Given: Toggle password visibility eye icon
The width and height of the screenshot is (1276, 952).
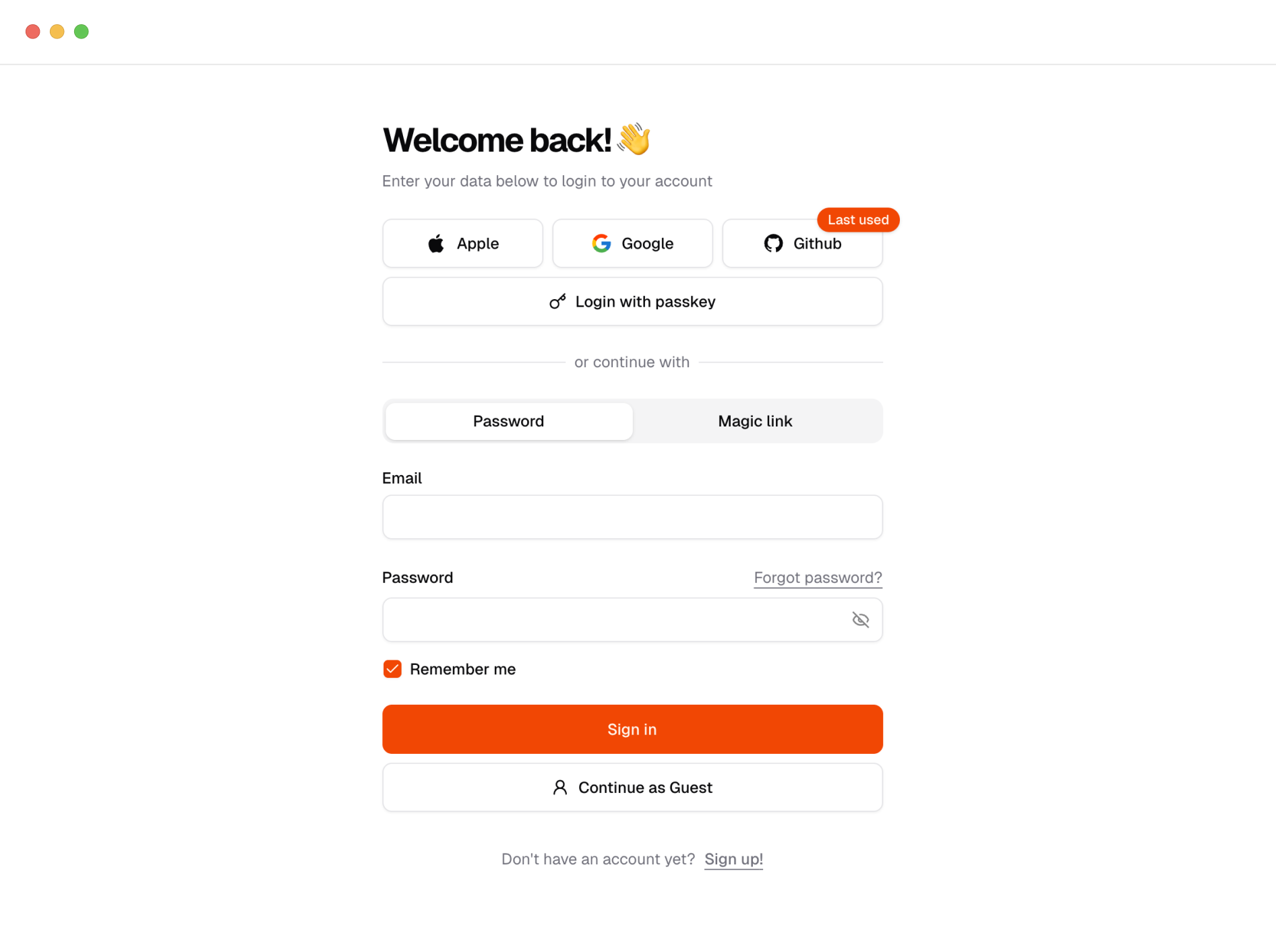Looking at the screenshot, I should pos(860,619).
